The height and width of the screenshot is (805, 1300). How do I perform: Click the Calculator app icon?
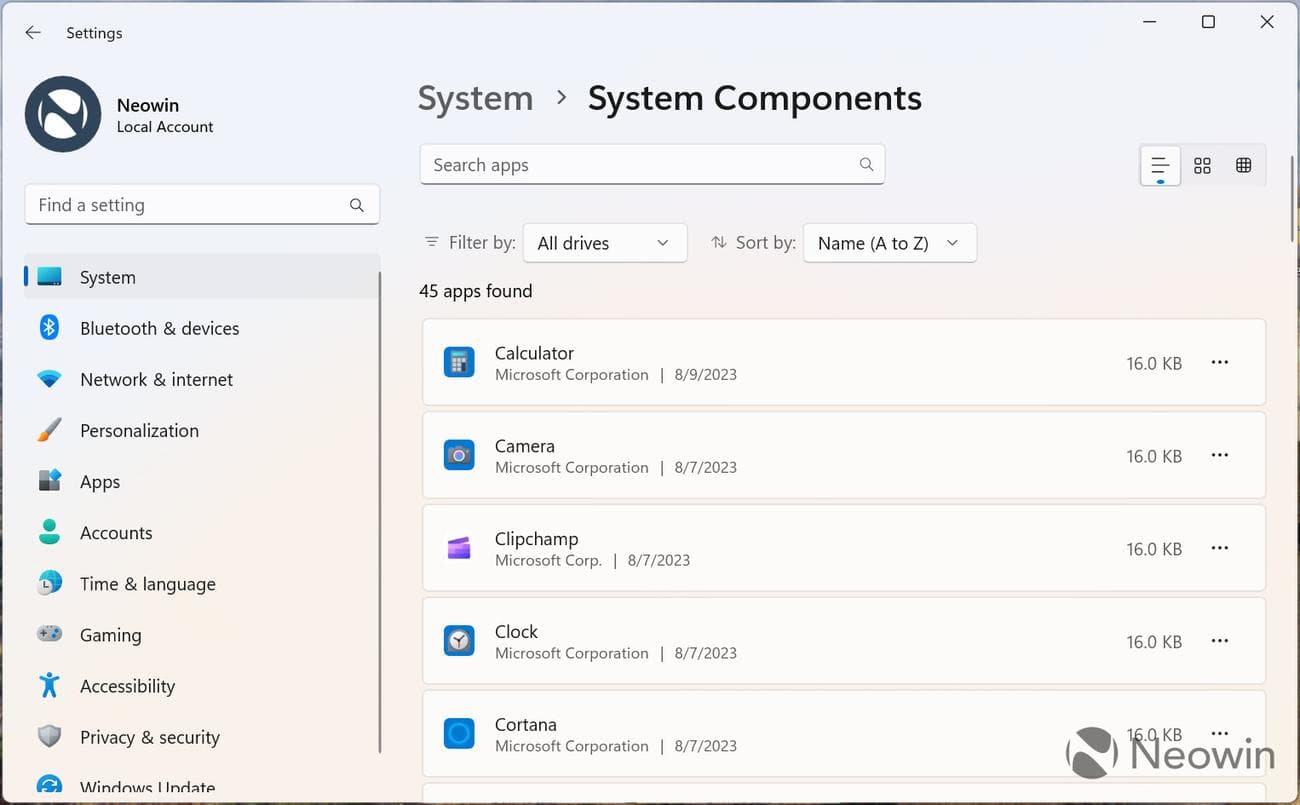pyautogui.click(x=459, y=362)
